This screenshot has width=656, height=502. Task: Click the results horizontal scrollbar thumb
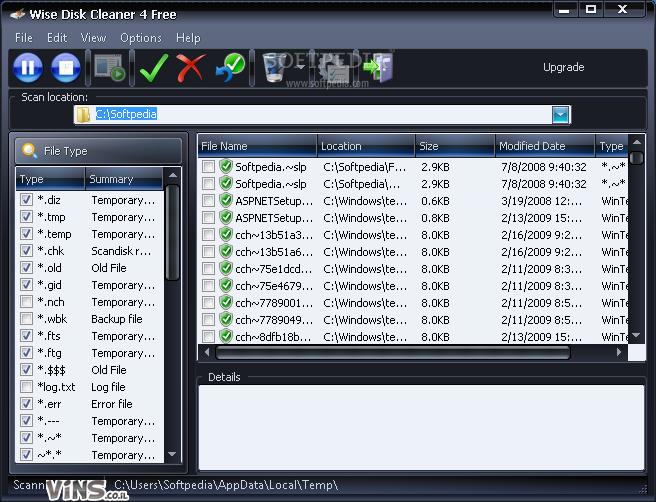coord(392,353)
